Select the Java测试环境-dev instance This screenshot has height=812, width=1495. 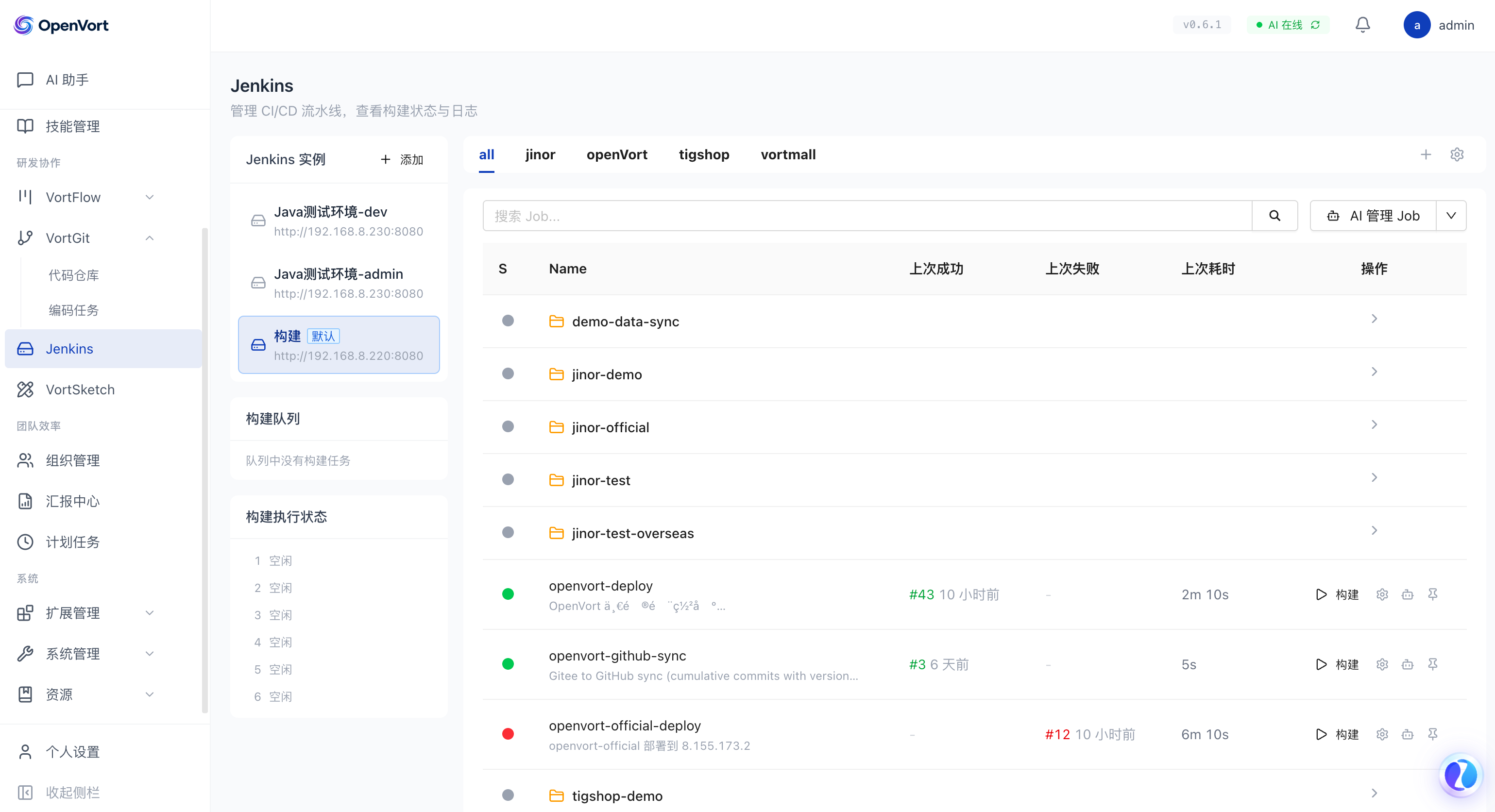(339, 221)
